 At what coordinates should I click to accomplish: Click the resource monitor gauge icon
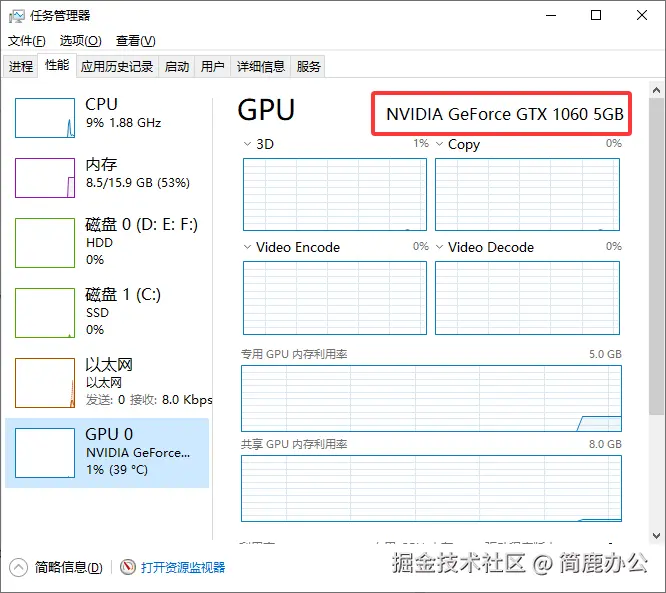point(127,567)
